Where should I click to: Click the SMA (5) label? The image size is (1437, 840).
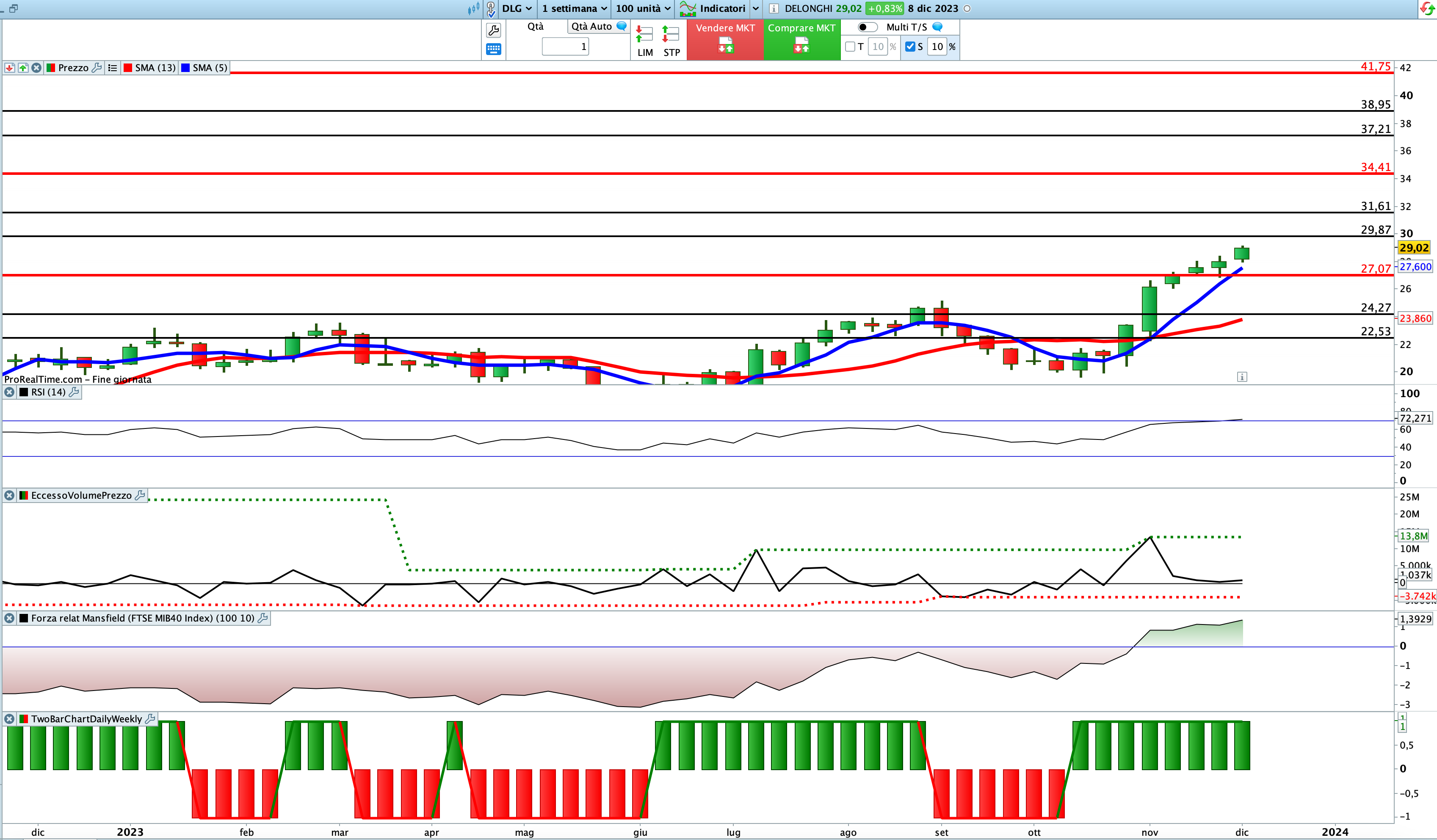(210, 68)
